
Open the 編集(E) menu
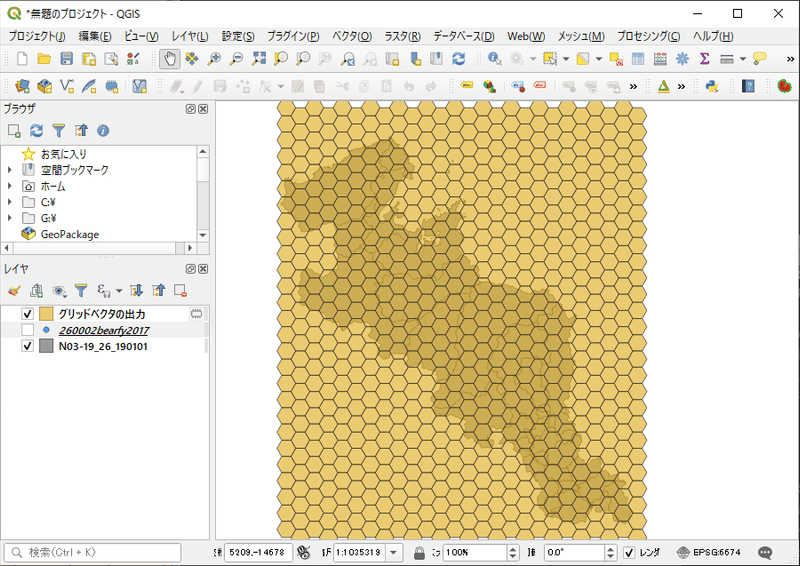95,36
